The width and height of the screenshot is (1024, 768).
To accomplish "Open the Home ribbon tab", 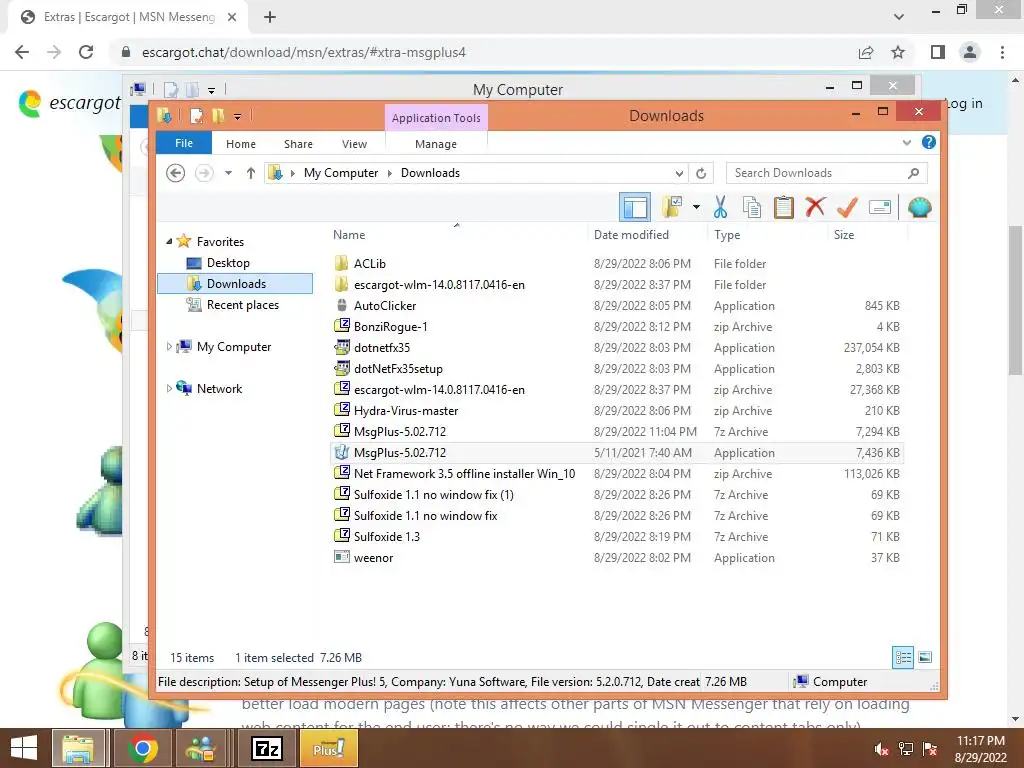I will [x=241, y=144].
